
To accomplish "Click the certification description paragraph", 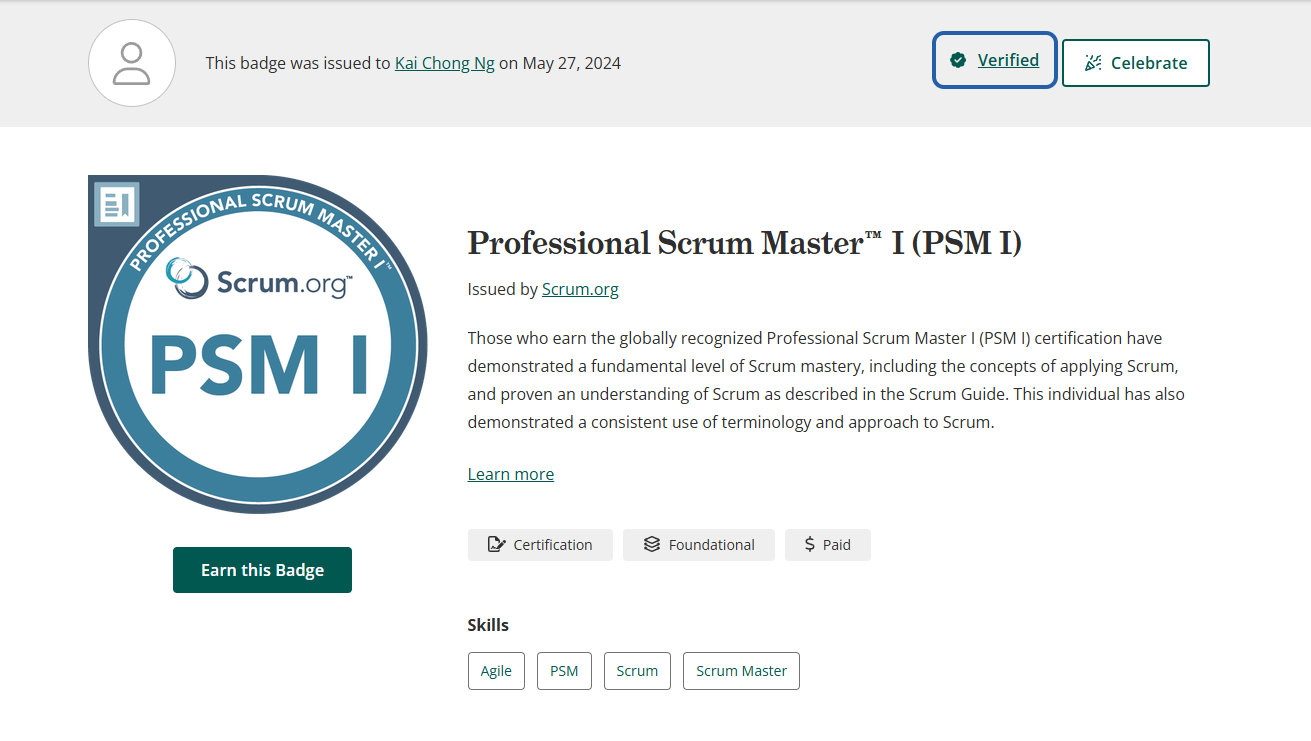I will (826, 380).
